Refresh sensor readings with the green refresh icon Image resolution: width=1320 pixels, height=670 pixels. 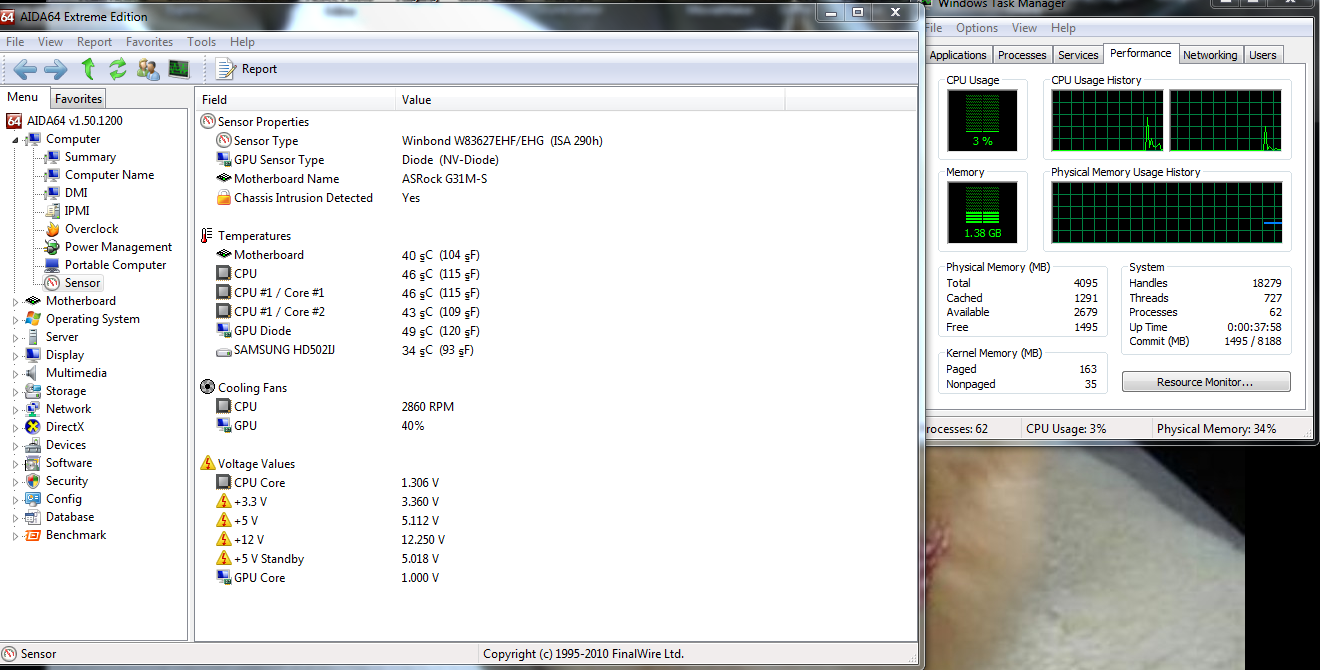pyautogui.click(x=118, y=69)
